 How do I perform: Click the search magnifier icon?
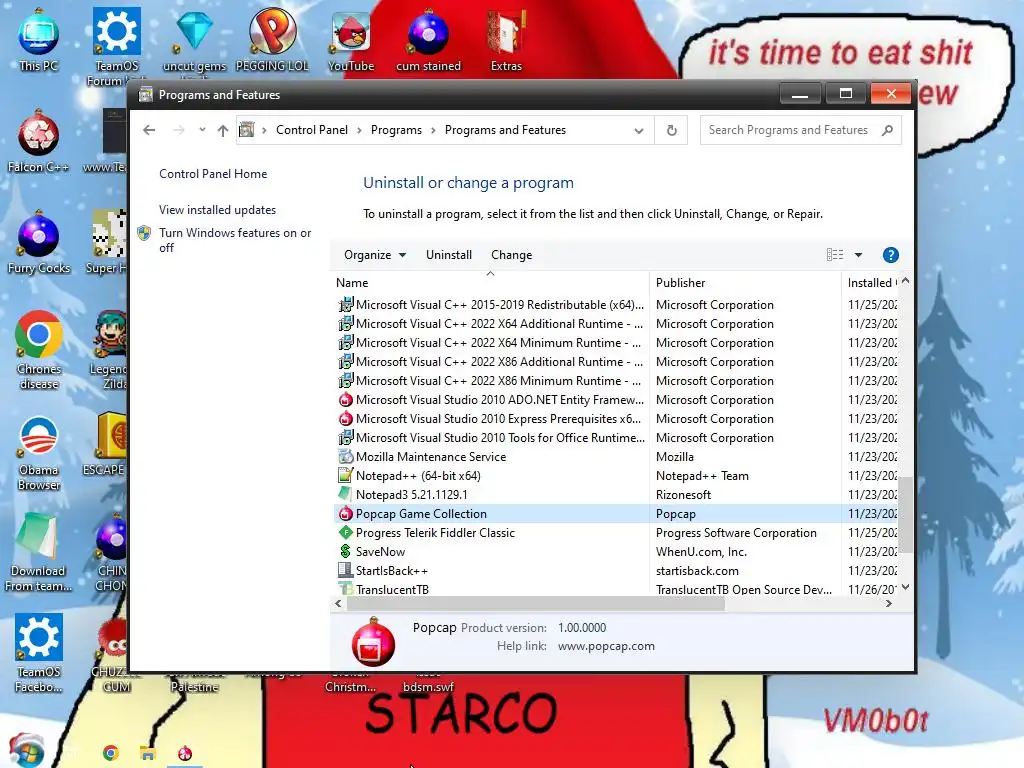coord(887,130)
